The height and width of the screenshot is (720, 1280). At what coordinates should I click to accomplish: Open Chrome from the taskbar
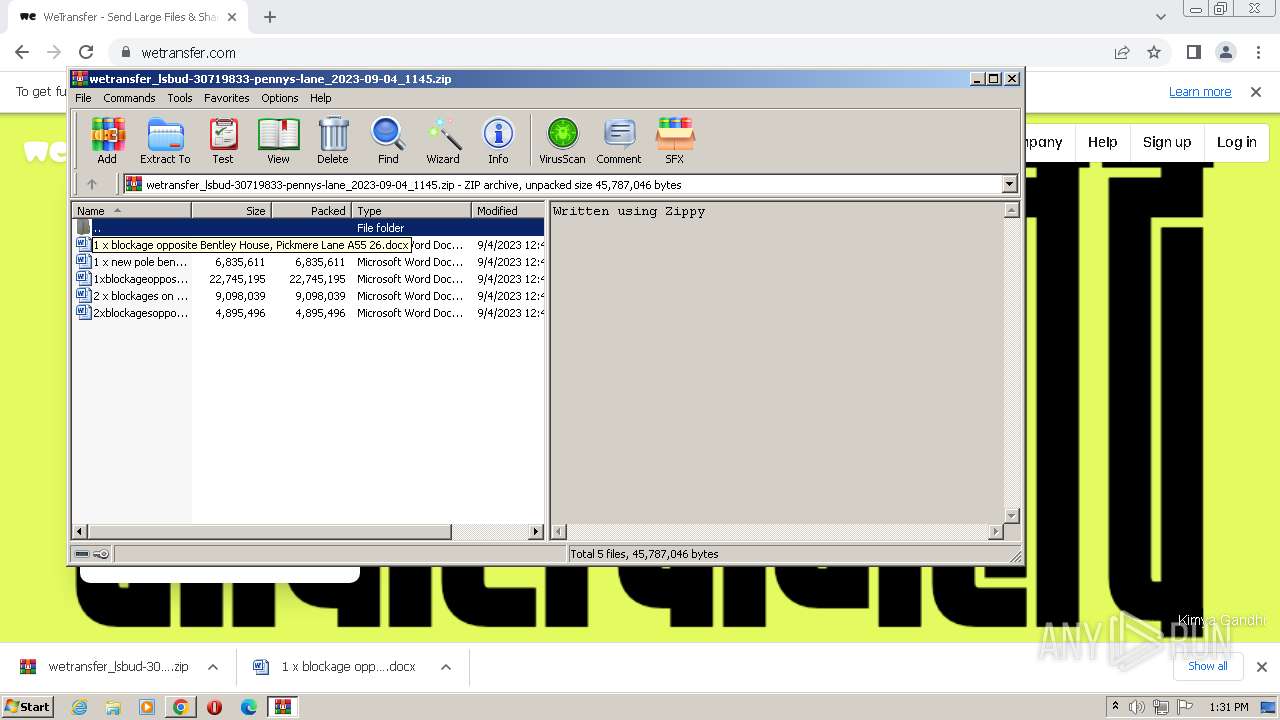click(x=180, y=707)
